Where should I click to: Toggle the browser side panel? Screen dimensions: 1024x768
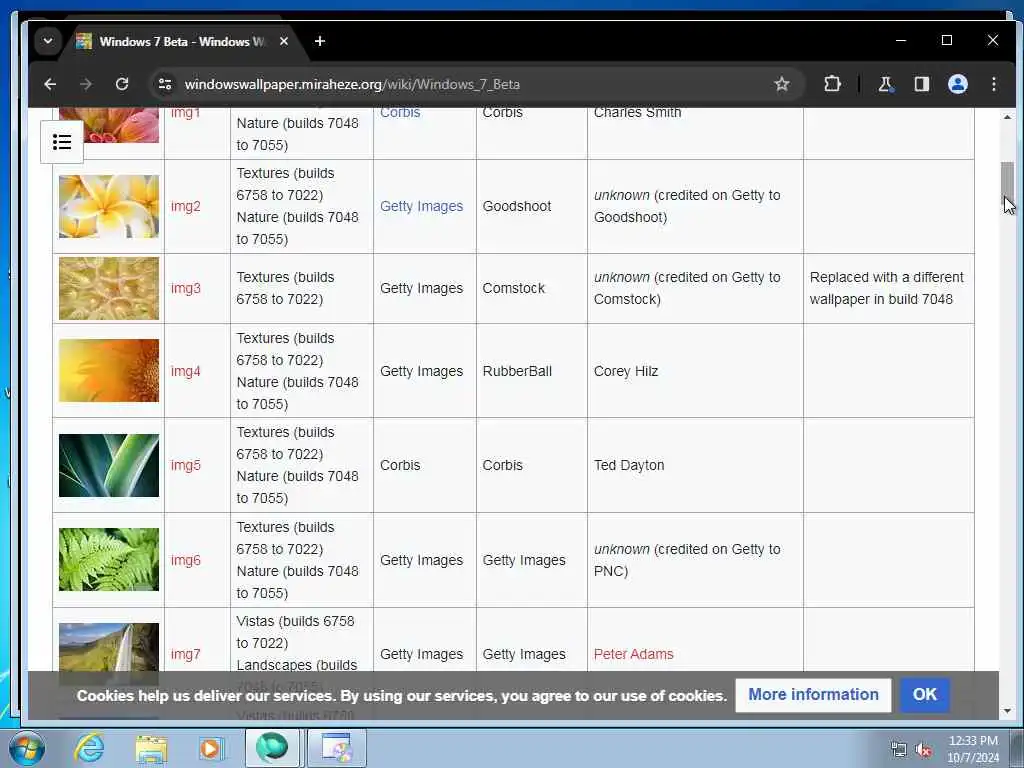[x=921, y=84]
